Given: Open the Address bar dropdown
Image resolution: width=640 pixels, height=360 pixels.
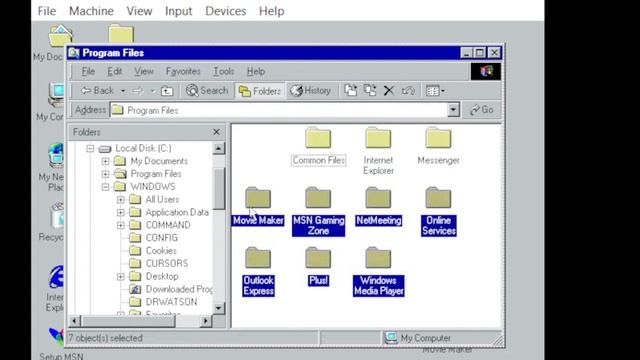Looking at the screenshot, I should click(x=453, y=110).
